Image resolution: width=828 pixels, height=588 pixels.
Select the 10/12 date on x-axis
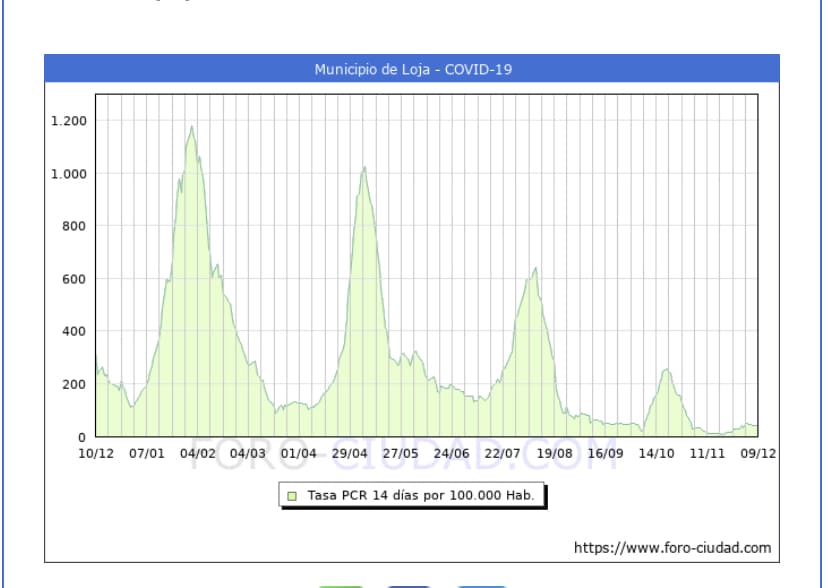[96, 453]
